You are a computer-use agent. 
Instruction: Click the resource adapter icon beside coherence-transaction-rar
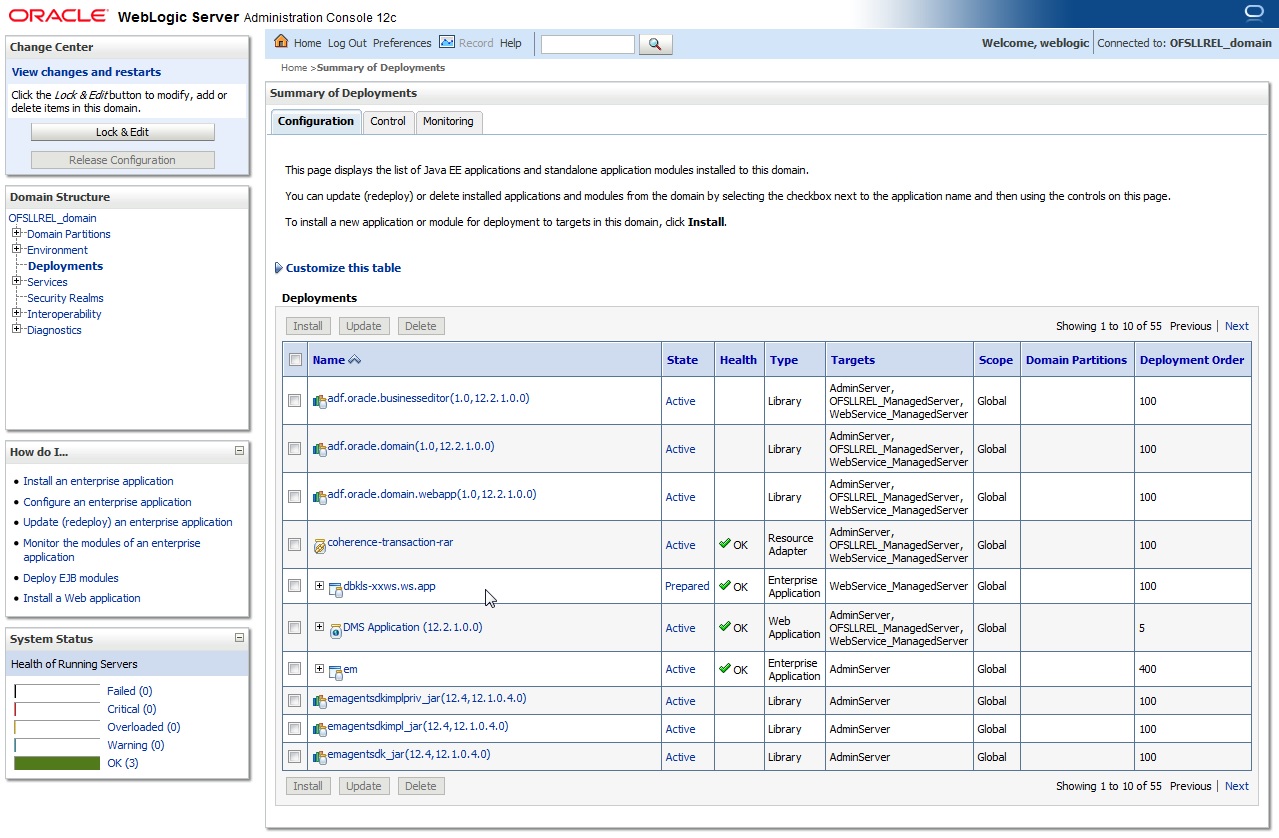tap(320, 546)
